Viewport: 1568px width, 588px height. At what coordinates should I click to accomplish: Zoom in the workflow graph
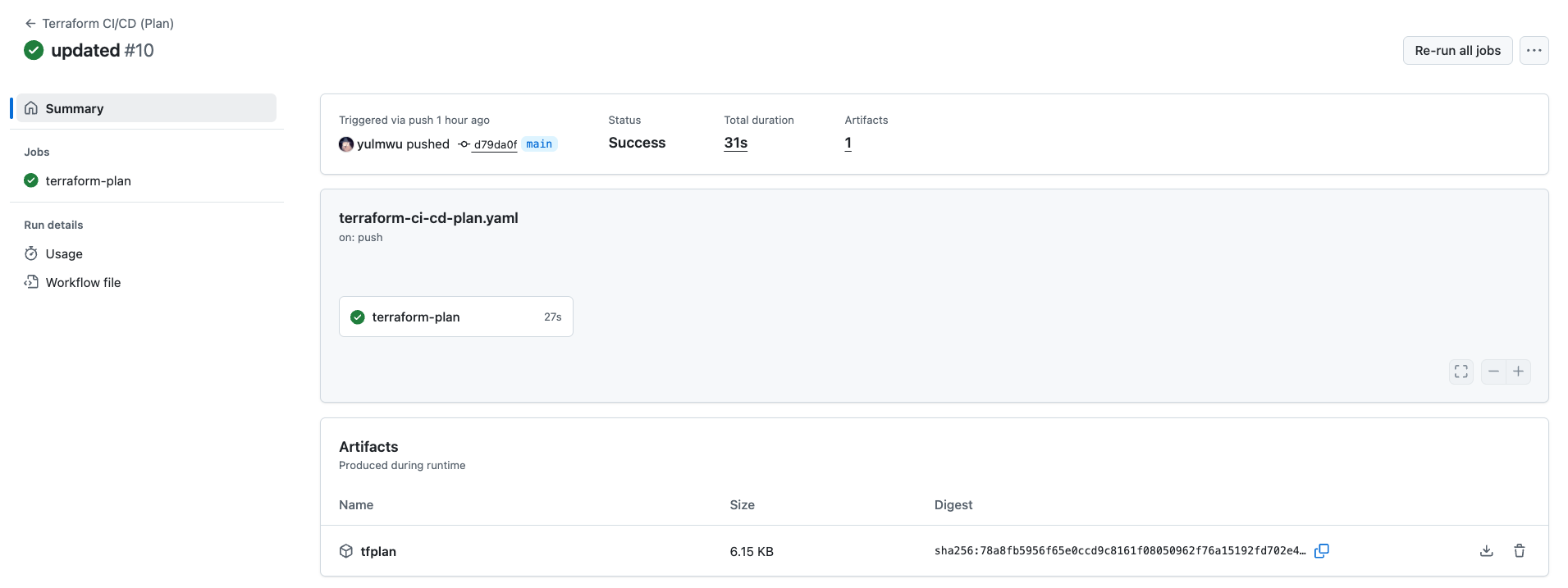click(x=1519, y=371)
